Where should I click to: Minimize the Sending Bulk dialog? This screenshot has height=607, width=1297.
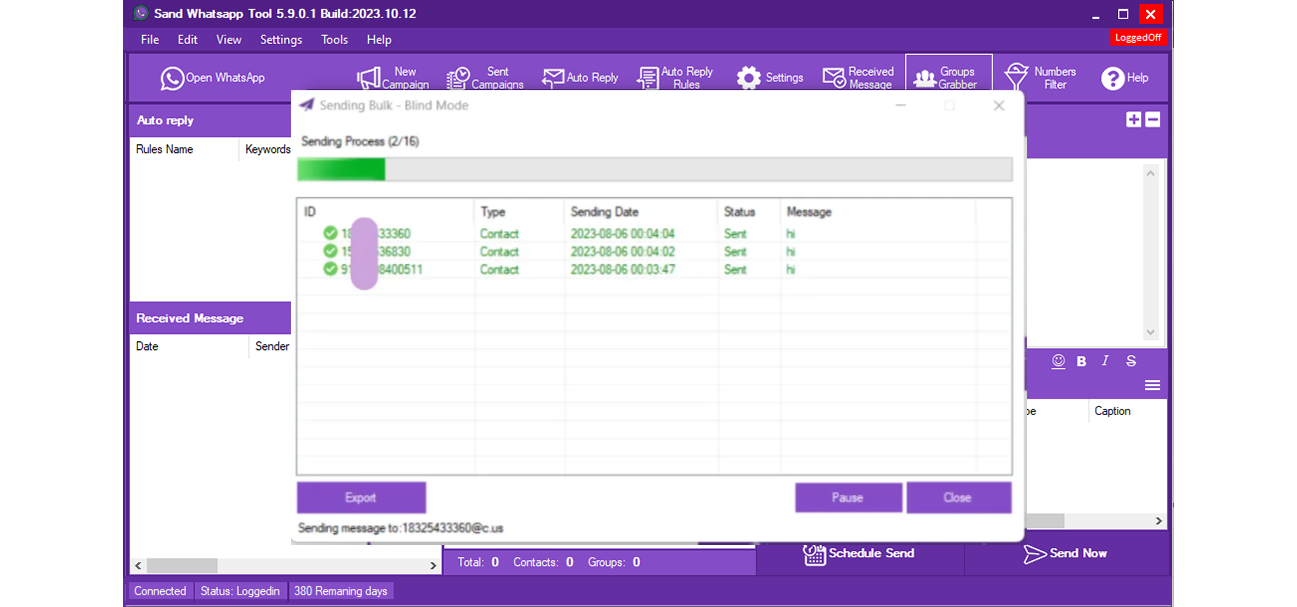click(901, 105)
